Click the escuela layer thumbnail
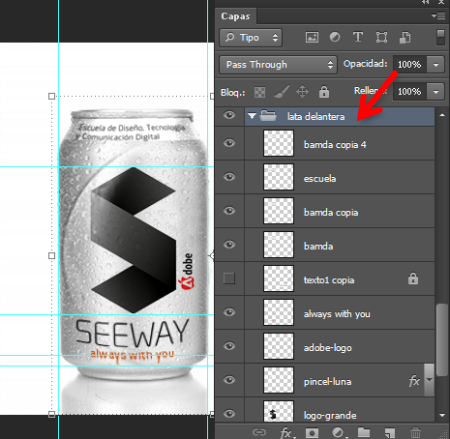450x439 pixels. [278, 177]
